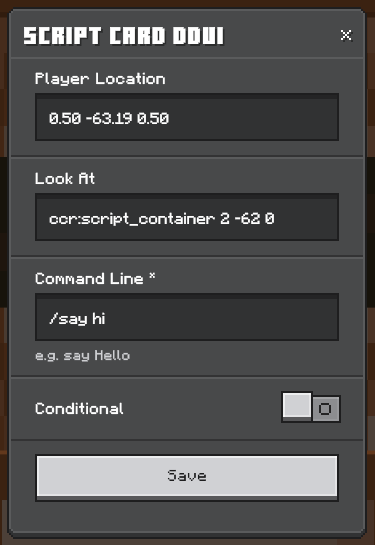Click the Command Line label
Viewport: 375px width, 545px height.
point(89,279)
